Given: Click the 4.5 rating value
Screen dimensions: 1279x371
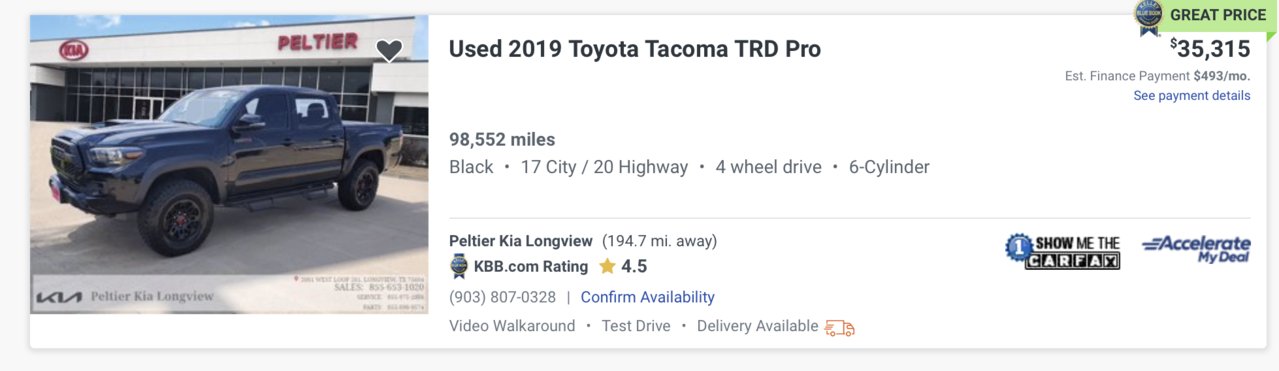Looking at the screenshot, I should (x=634, y=266).
